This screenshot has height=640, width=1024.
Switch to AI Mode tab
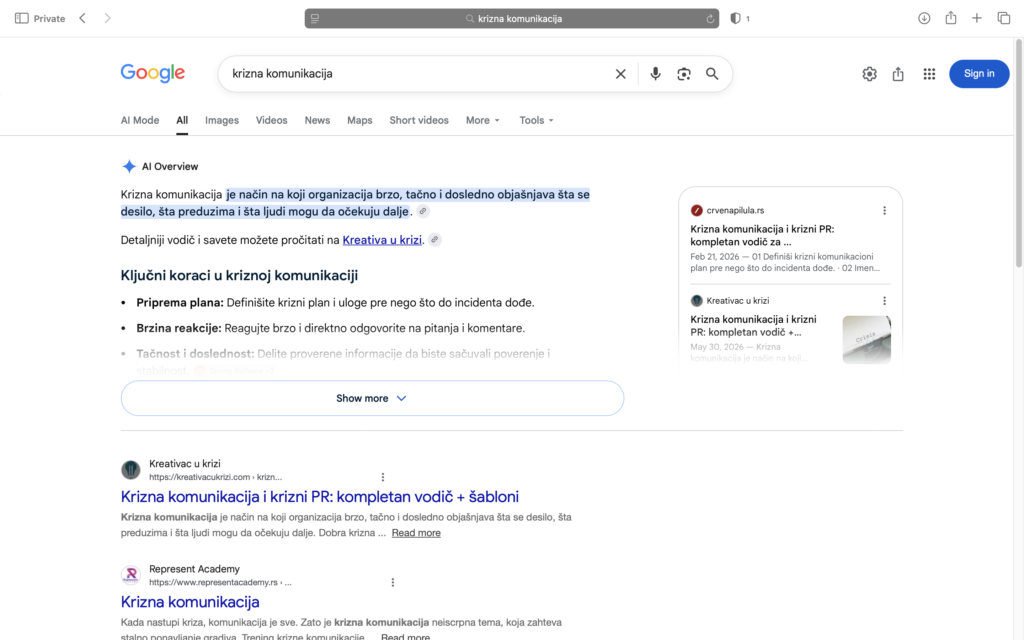140,120
